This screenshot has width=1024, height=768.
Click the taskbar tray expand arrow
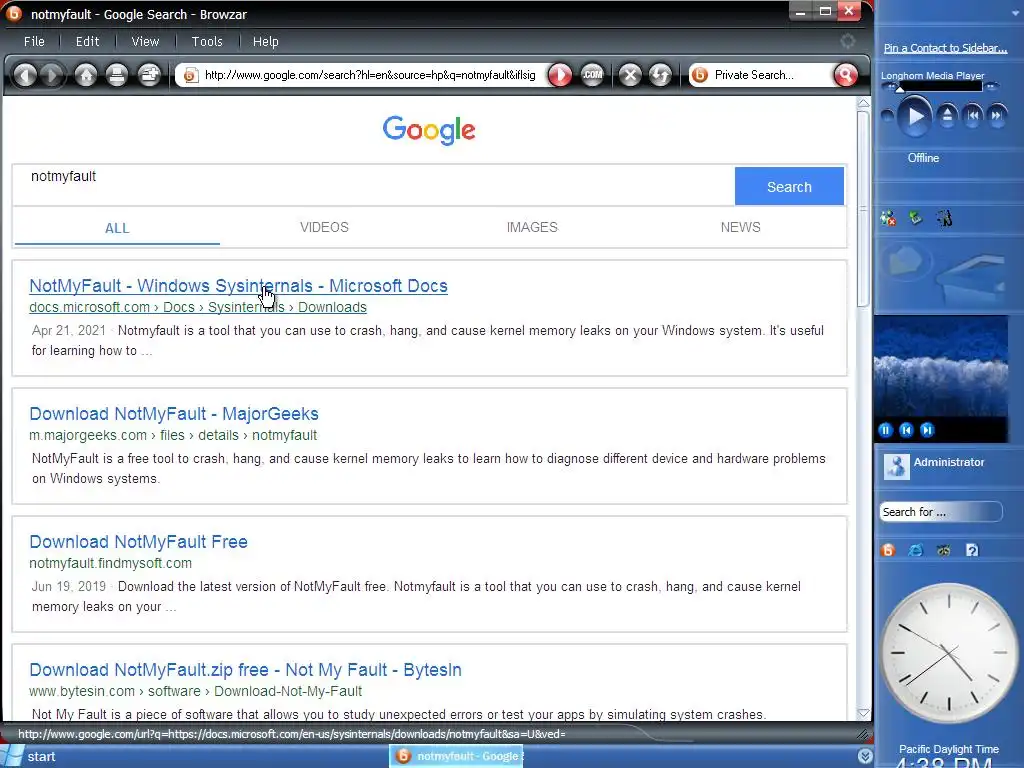865,756
